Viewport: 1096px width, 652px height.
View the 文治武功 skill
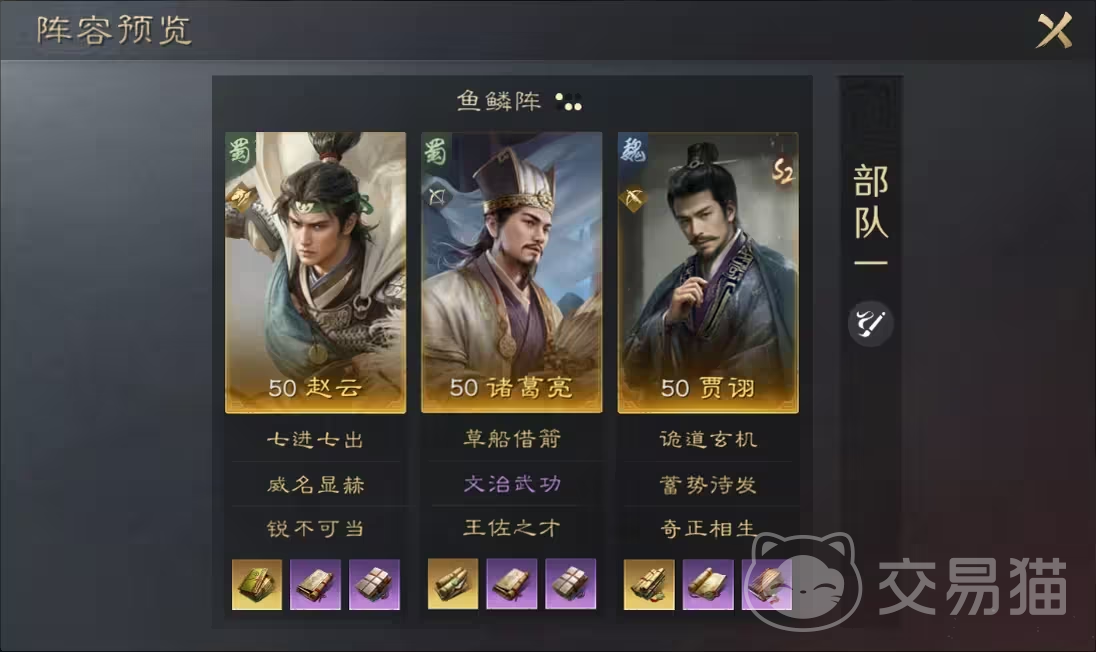click(x=512, y=484)
